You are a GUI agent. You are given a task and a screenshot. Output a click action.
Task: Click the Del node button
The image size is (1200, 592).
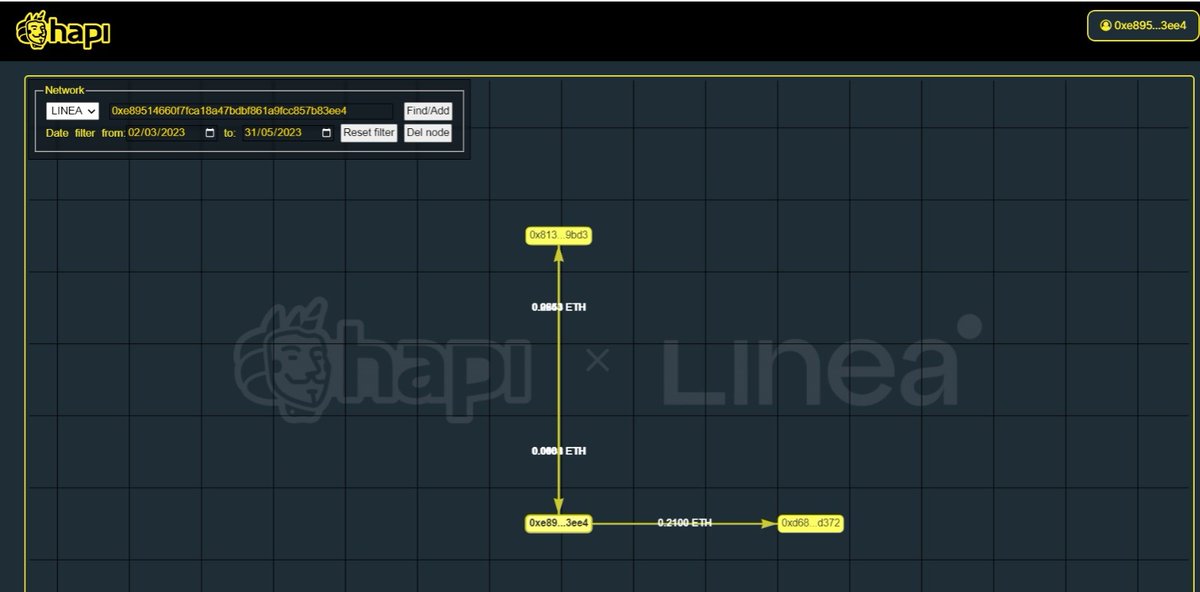pos(428,133)
